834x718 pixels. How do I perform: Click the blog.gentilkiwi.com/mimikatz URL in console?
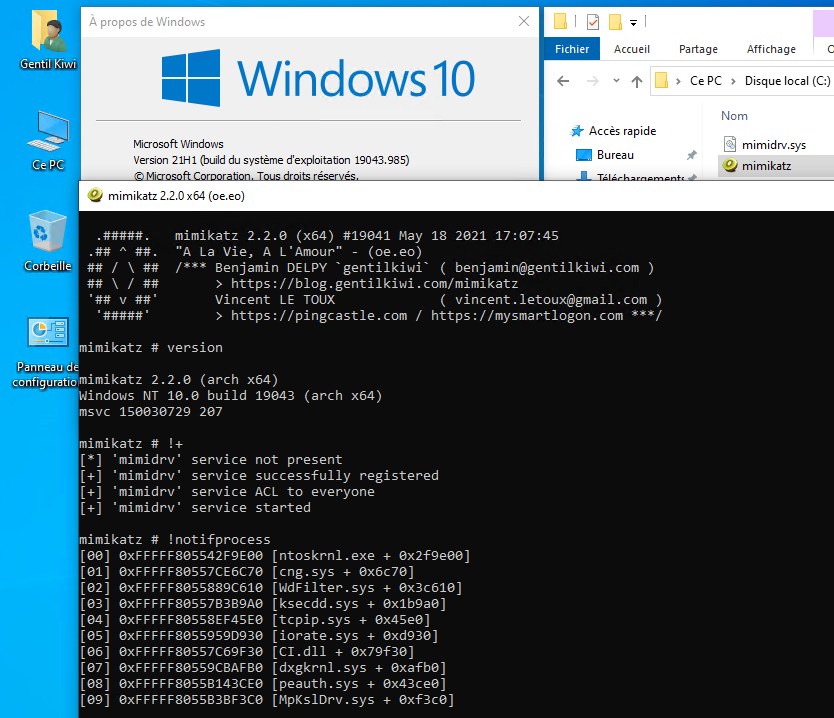point(374,283)
